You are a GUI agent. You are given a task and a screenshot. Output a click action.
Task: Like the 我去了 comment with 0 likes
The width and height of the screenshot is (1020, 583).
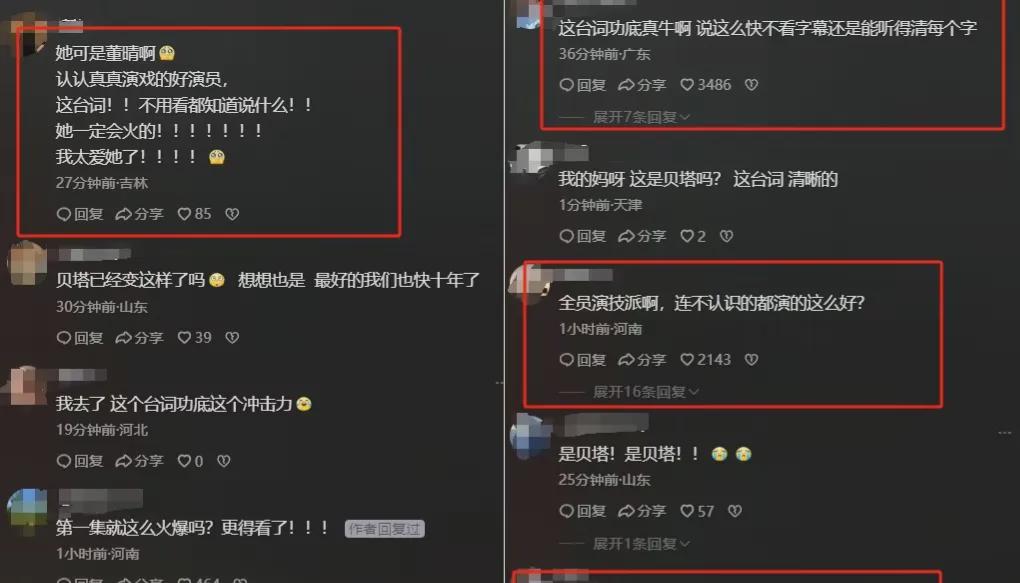[x=190, y=461]
